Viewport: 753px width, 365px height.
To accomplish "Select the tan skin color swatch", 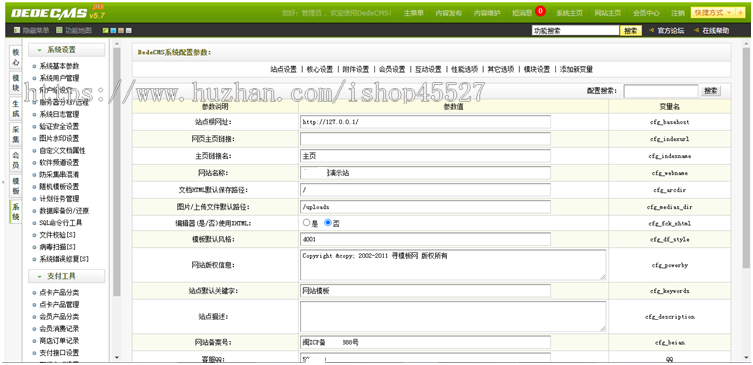I will [x=121, y=31].
